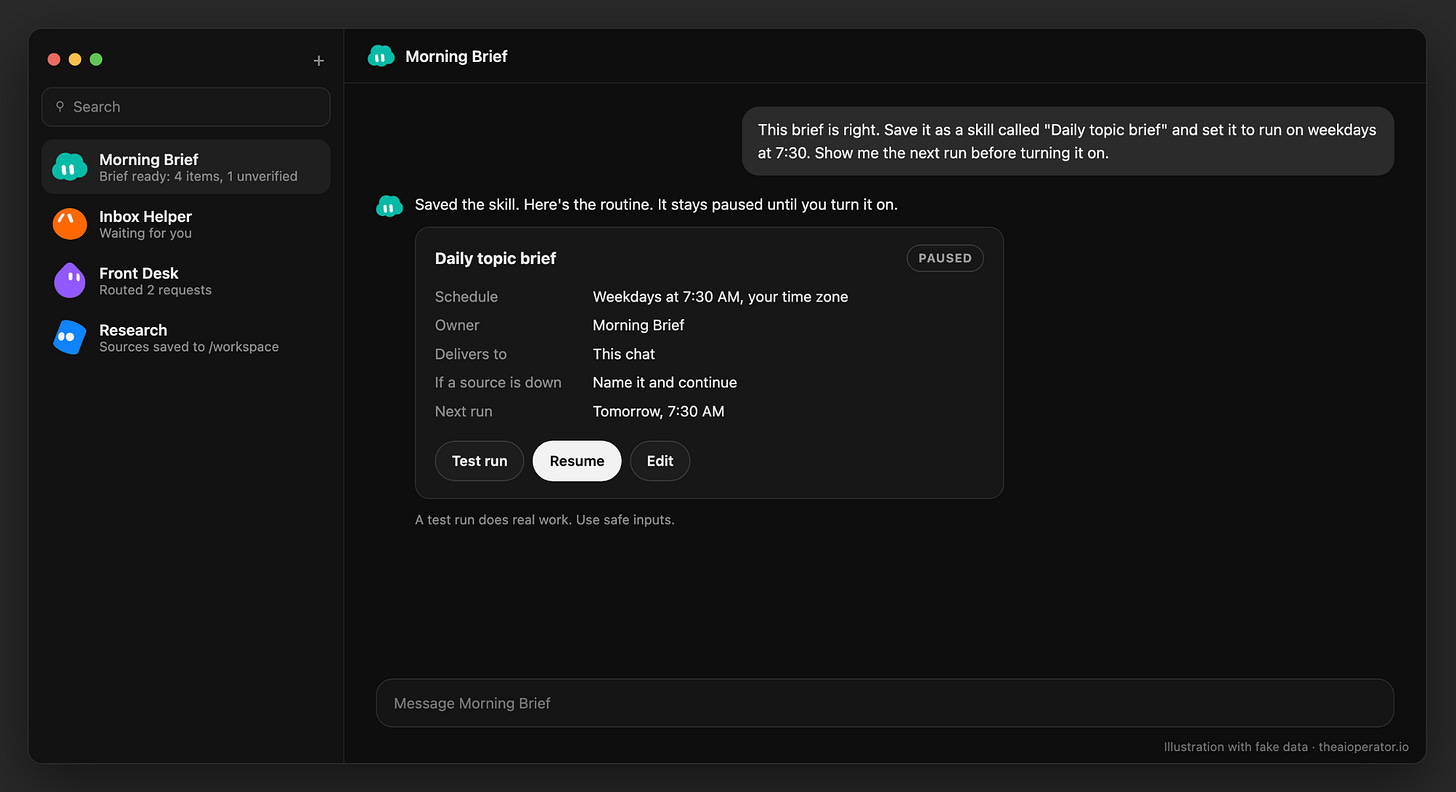1456x792 pixels.
Task: Click the PAUSED status badge
Action: coord(945,258)
